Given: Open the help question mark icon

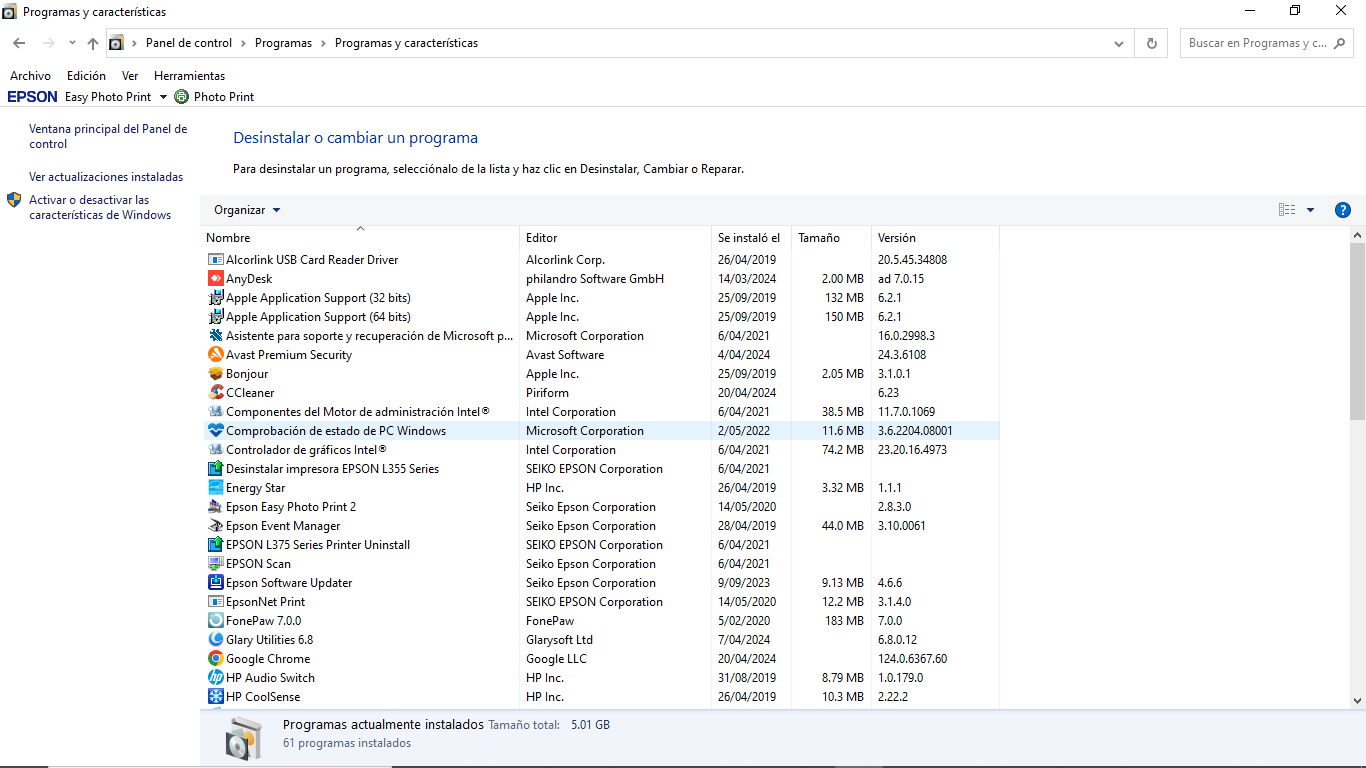Looking at the screenshot, I should [x=1343, y=210].
